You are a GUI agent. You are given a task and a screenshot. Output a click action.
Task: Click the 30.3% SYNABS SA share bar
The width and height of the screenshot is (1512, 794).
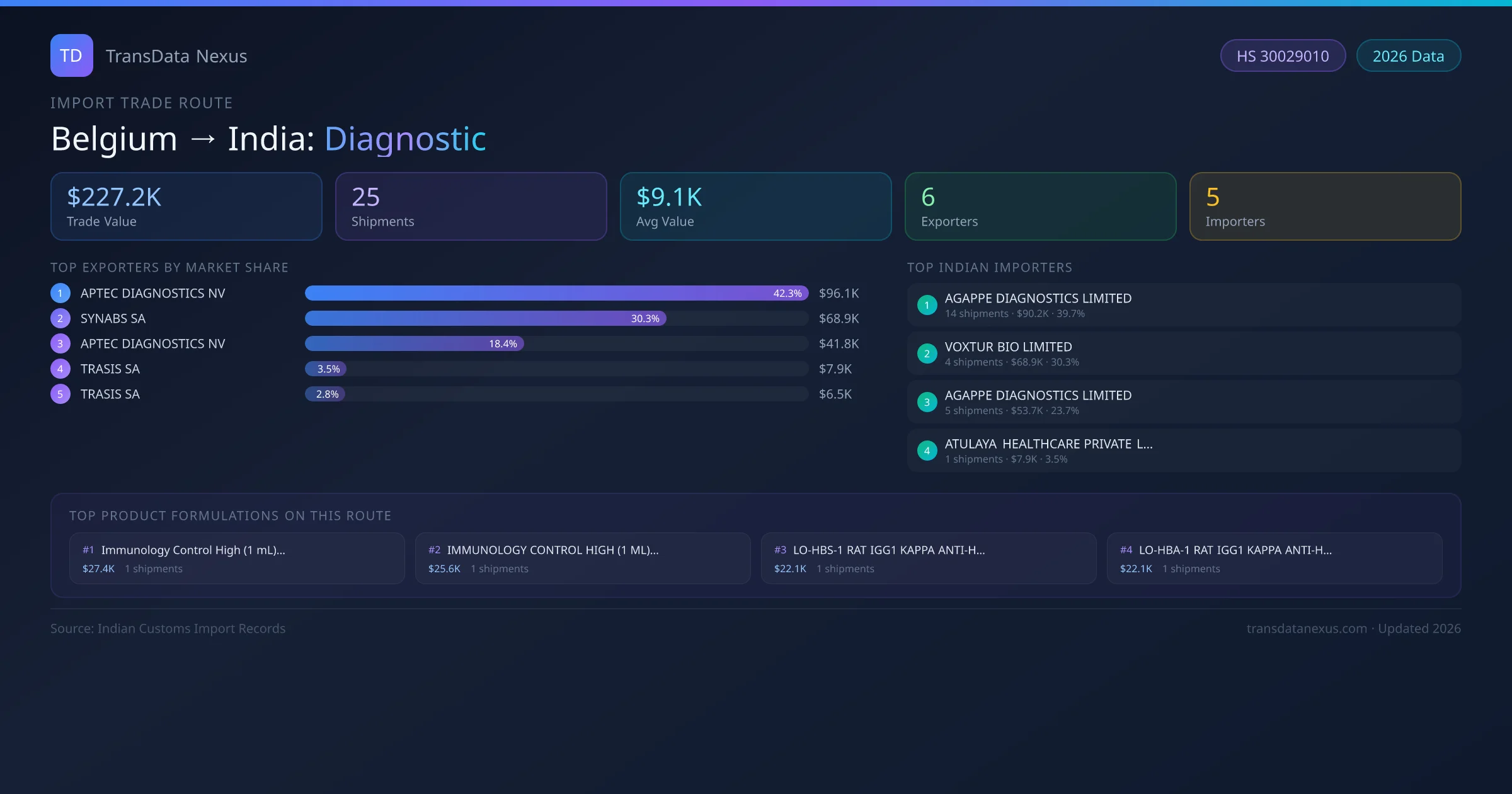[485, 318]
